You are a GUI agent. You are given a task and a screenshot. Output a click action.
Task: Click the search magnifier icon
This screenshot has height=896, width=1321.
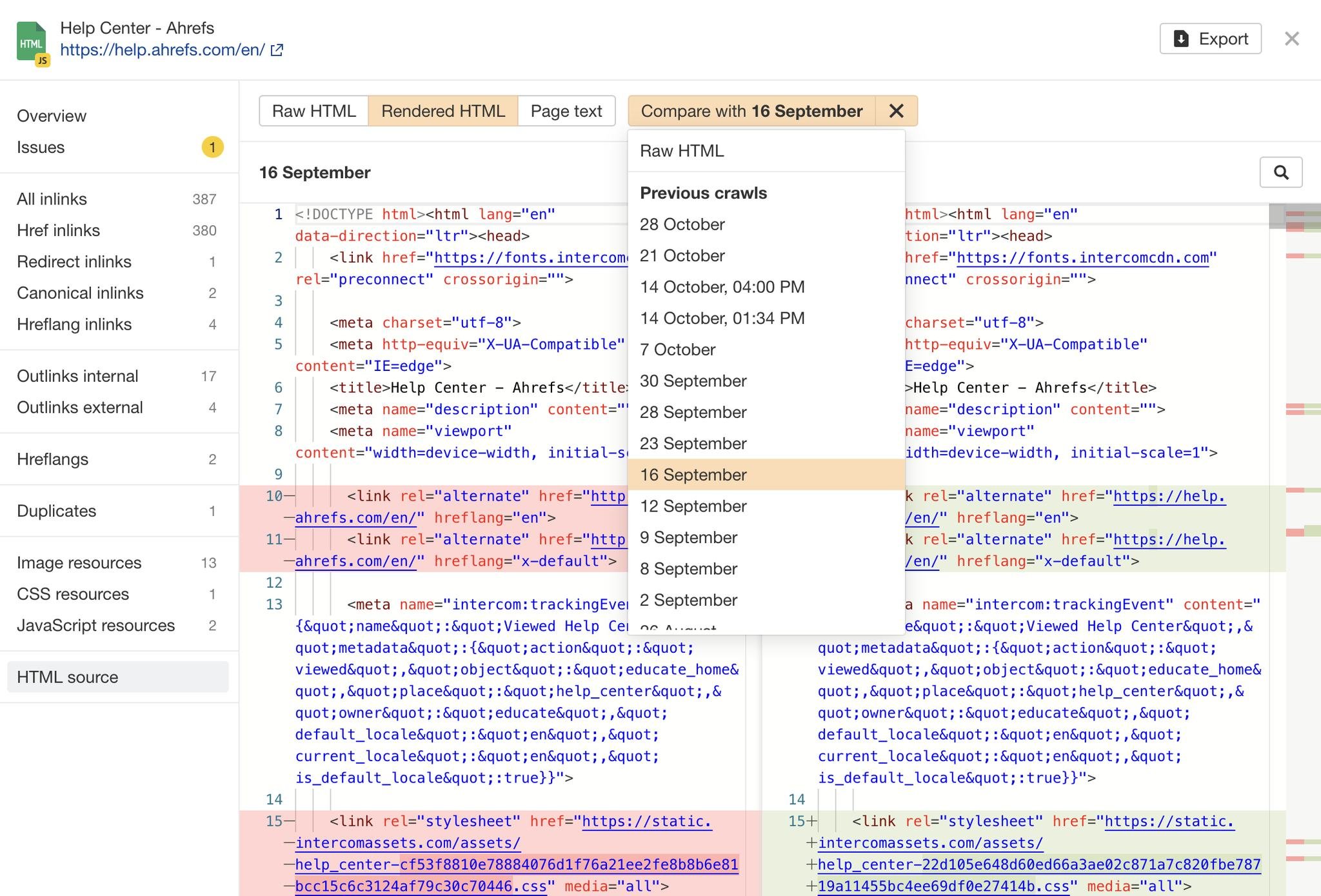coord(1280,172)
